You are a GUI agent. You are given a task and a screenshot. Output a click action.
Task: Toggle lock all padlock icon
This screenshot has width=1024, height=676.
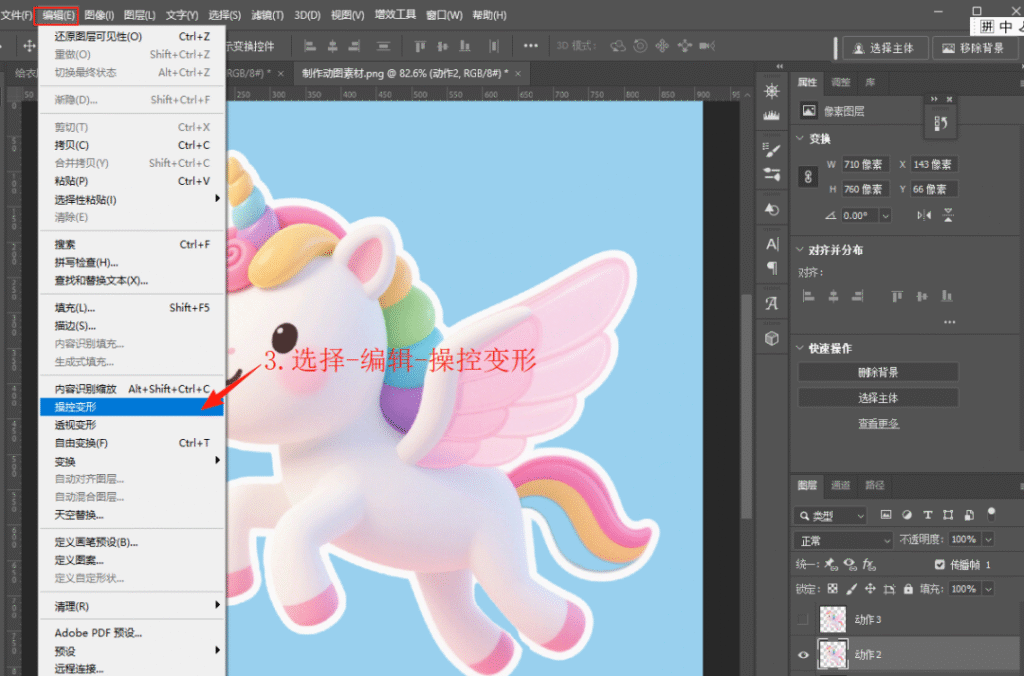pyautogui.click(x=908, y=588)
